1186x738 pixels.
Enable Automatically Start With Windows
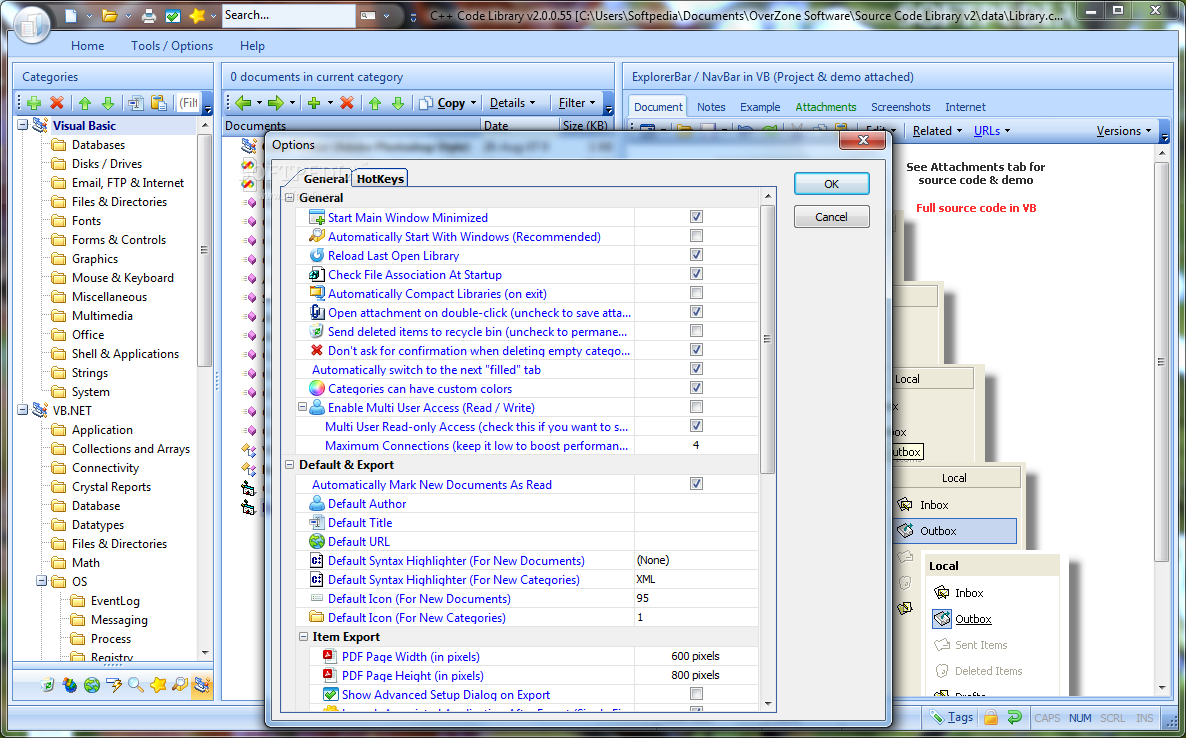pos(696,236)
